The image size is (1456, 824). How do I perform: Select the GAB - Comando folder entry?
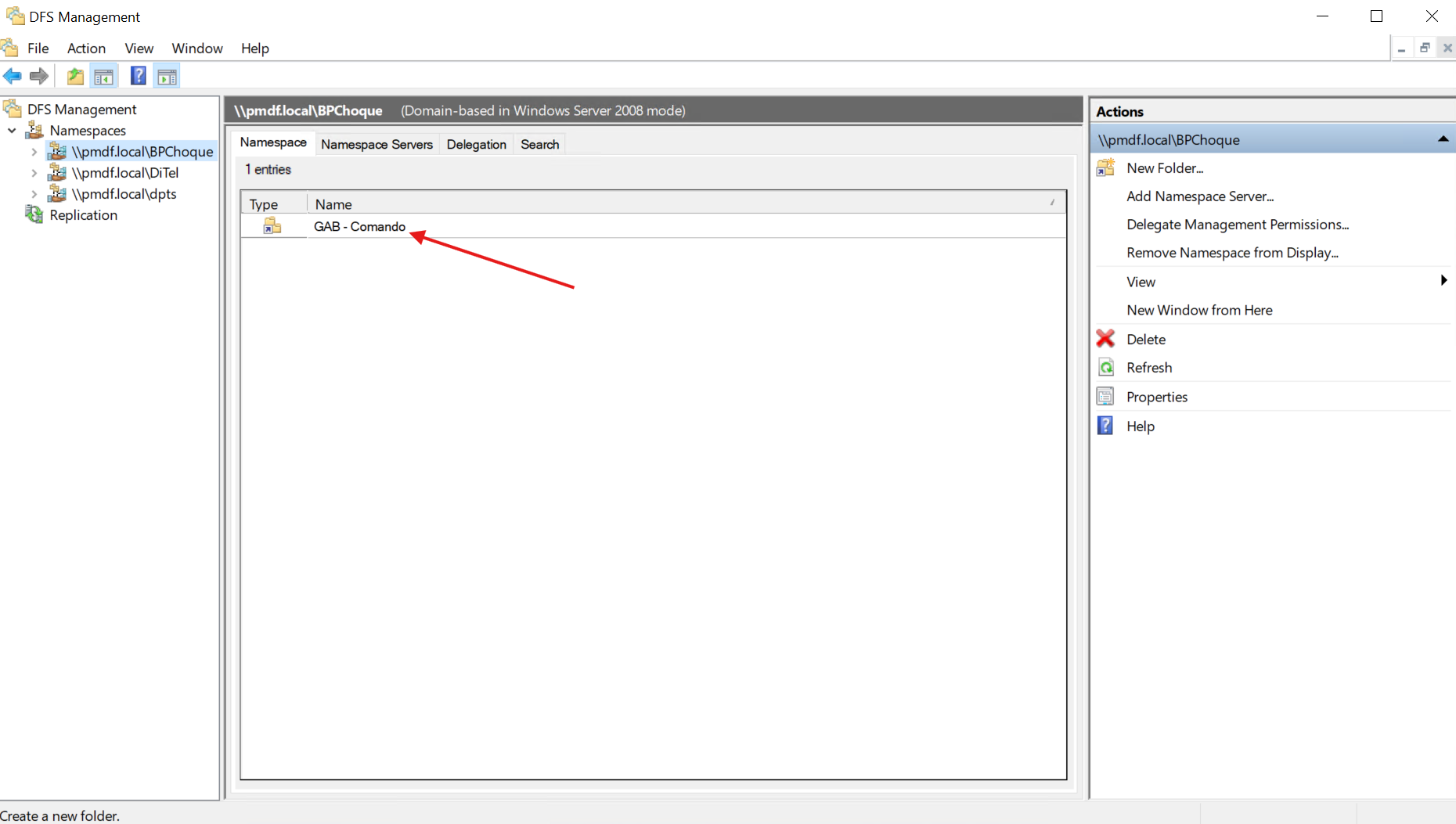pos(359,226)
